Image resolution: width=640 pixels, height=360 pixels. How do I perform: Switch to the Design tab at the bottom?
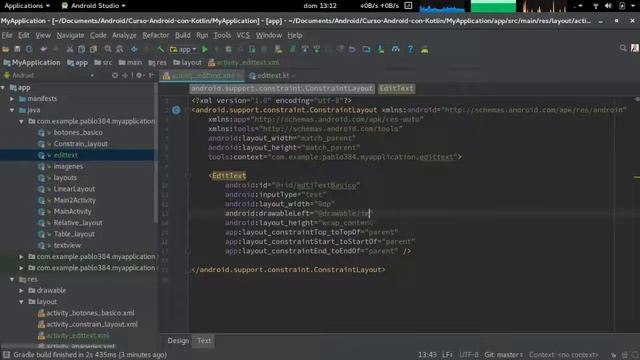pyautogui.click(x=178, y=340)
